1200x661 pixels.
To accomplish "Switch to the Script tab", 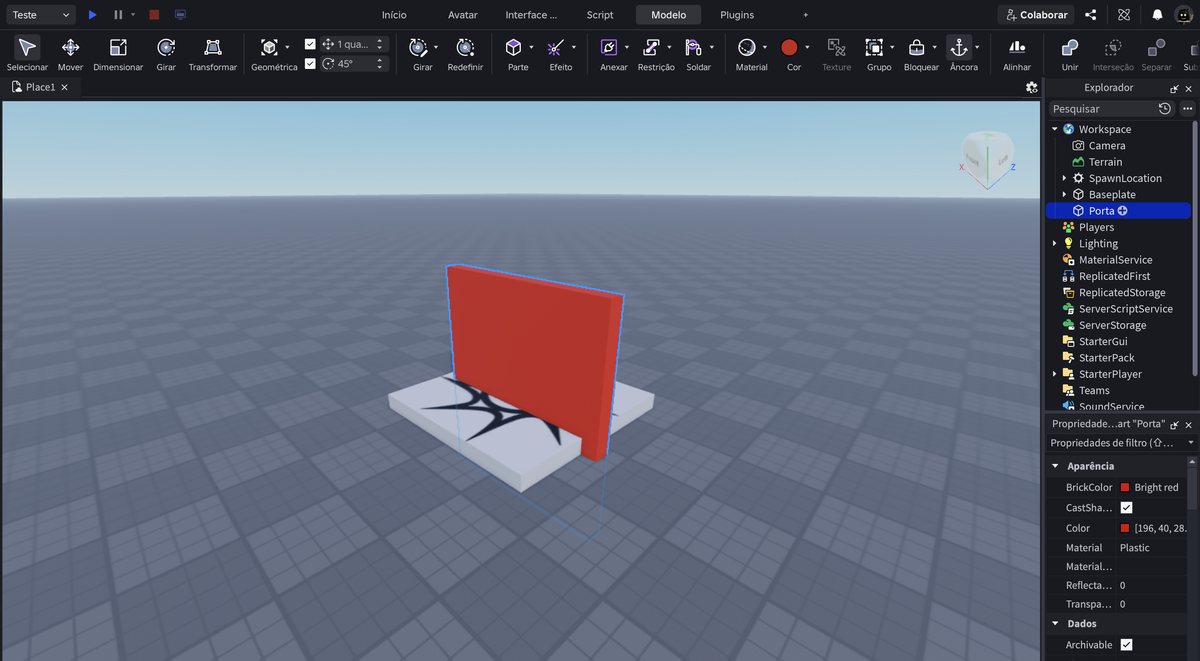I will 600,15.
